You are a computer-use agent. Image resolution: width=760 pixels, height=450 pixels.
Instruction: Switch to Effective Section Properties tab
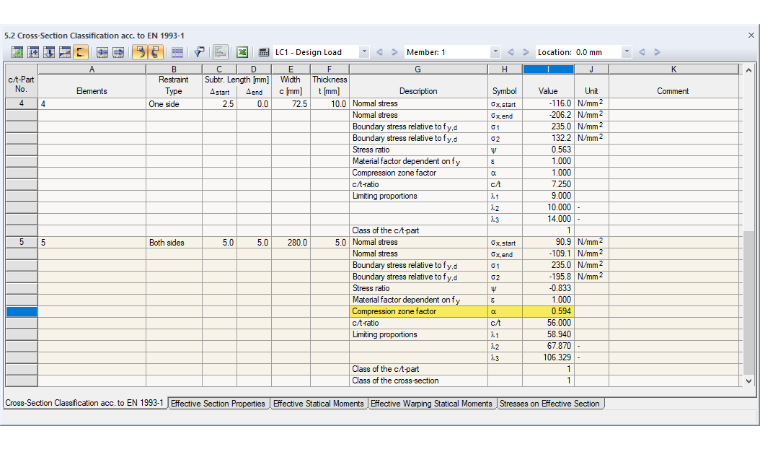pos(218,403)
